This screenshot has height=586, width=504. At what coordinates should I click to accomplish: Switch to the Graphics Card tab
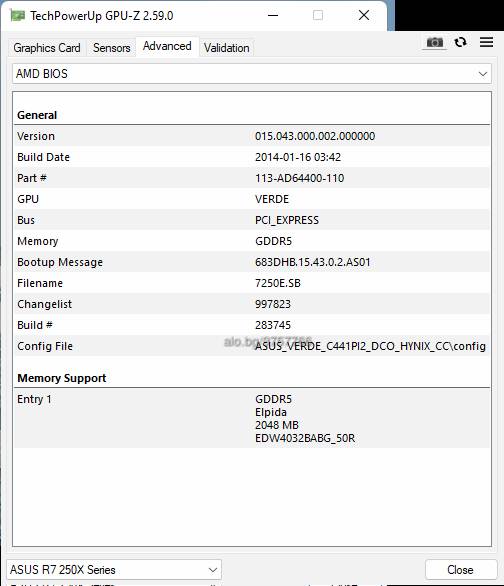[x=47, y=48]
